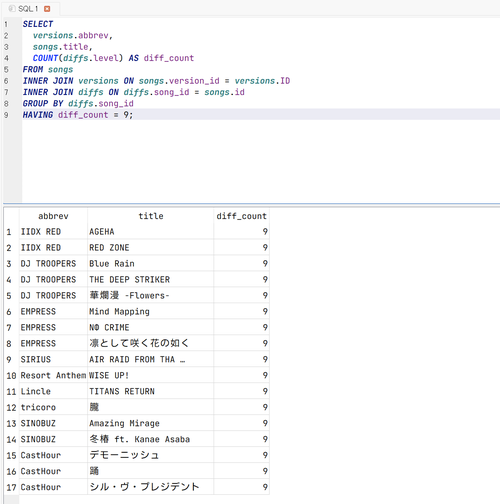The width and height of the screenshot is (500, 504).
Task: Place cursor at the SELECT keyword
Action: tap(38, 24)
